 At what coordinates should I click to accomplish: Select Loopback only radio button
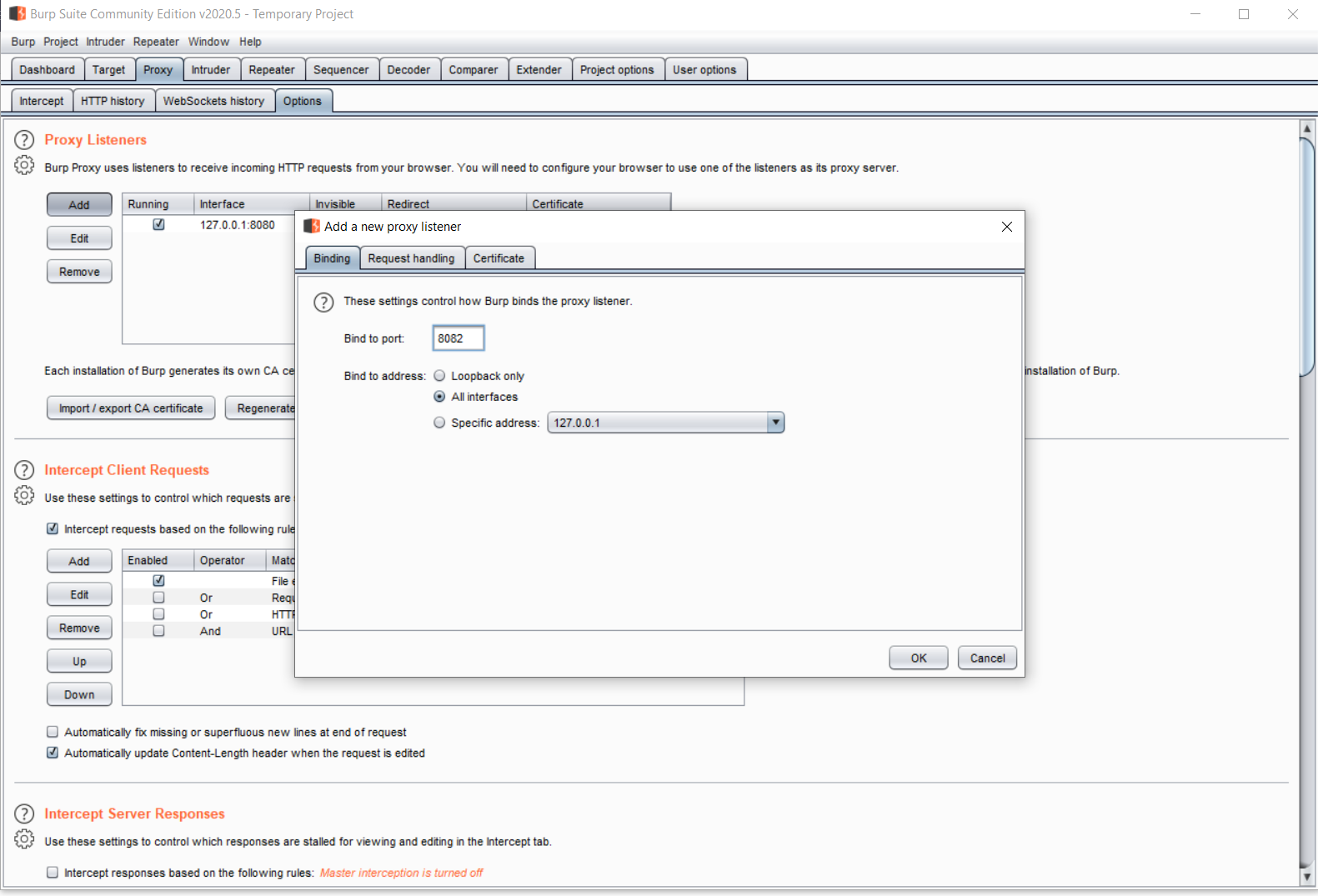tap(439, 376)
